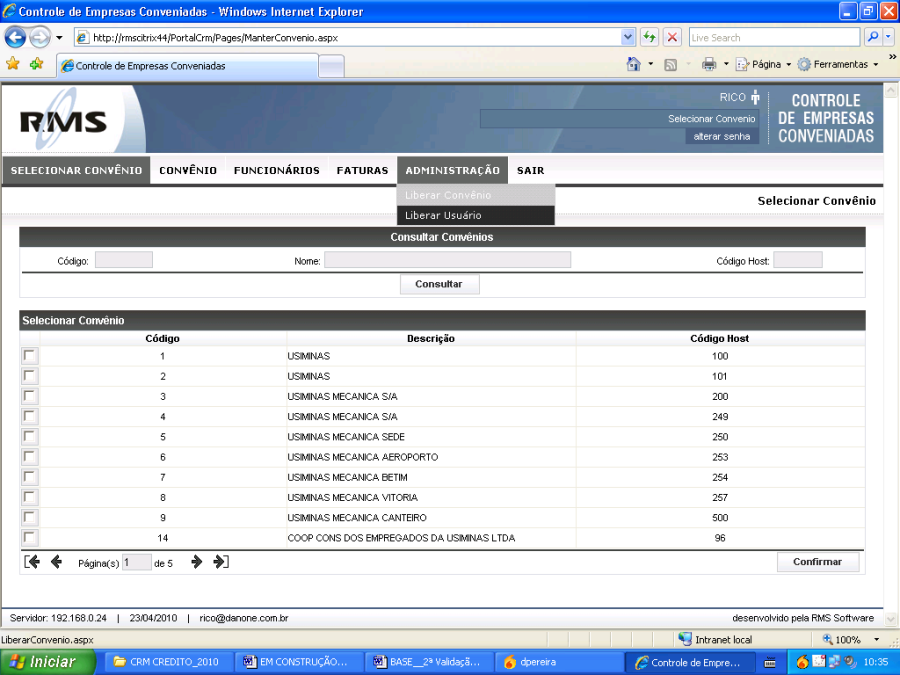
Task: Click the Home page icon
Action: coord(634,64)
